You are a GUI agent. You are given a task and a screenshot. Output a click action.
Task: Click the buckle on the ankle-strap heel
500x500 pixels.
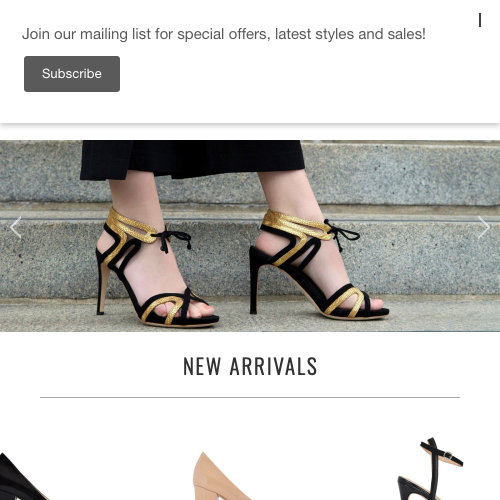449,455
